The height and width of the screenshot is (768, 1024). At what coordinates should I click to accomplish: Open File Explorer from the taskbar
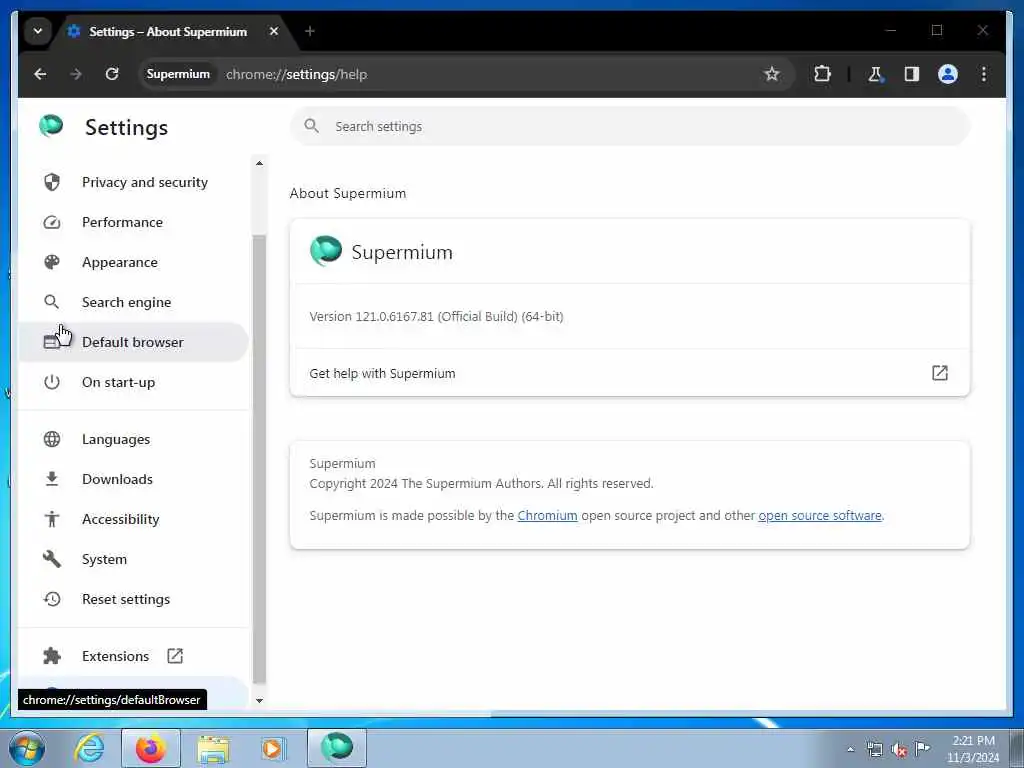(213, 749)
